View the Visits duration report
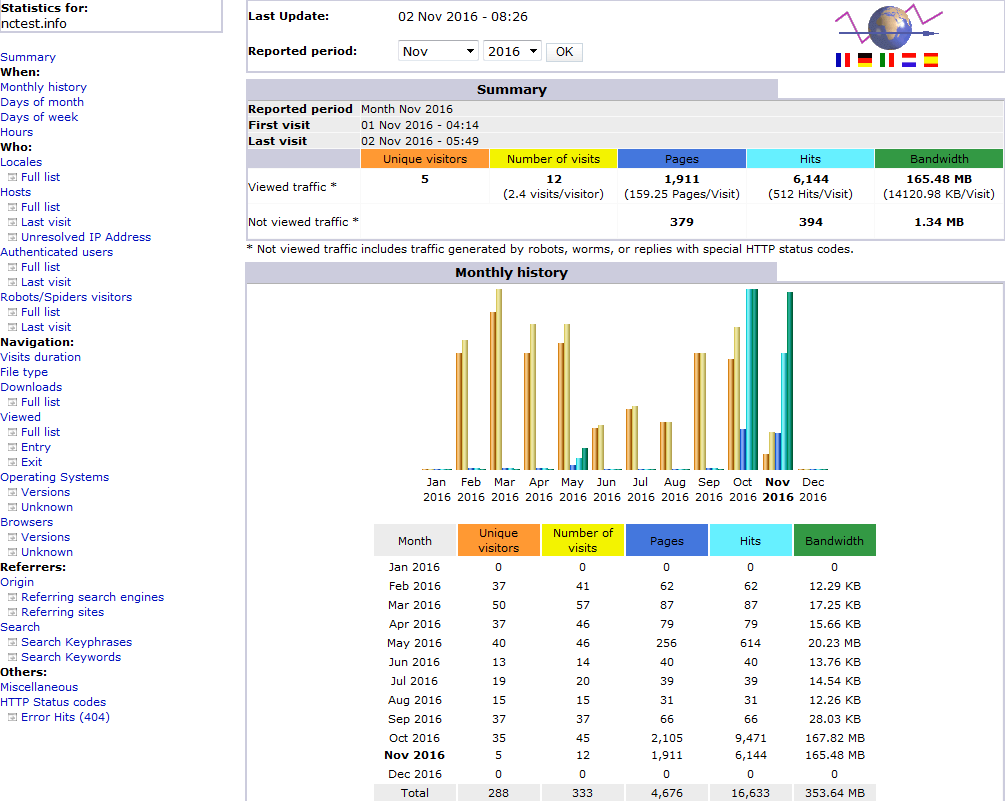Viewport: 1005px width, 801px height. (x=40, y=357)
